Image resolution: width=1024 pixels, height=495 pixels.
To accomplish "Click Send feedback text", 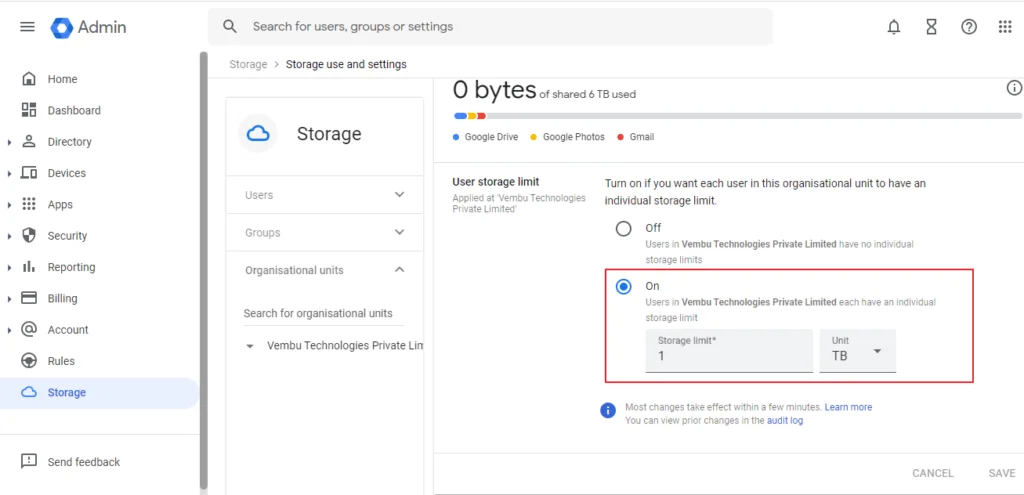I will coord(84,462).
